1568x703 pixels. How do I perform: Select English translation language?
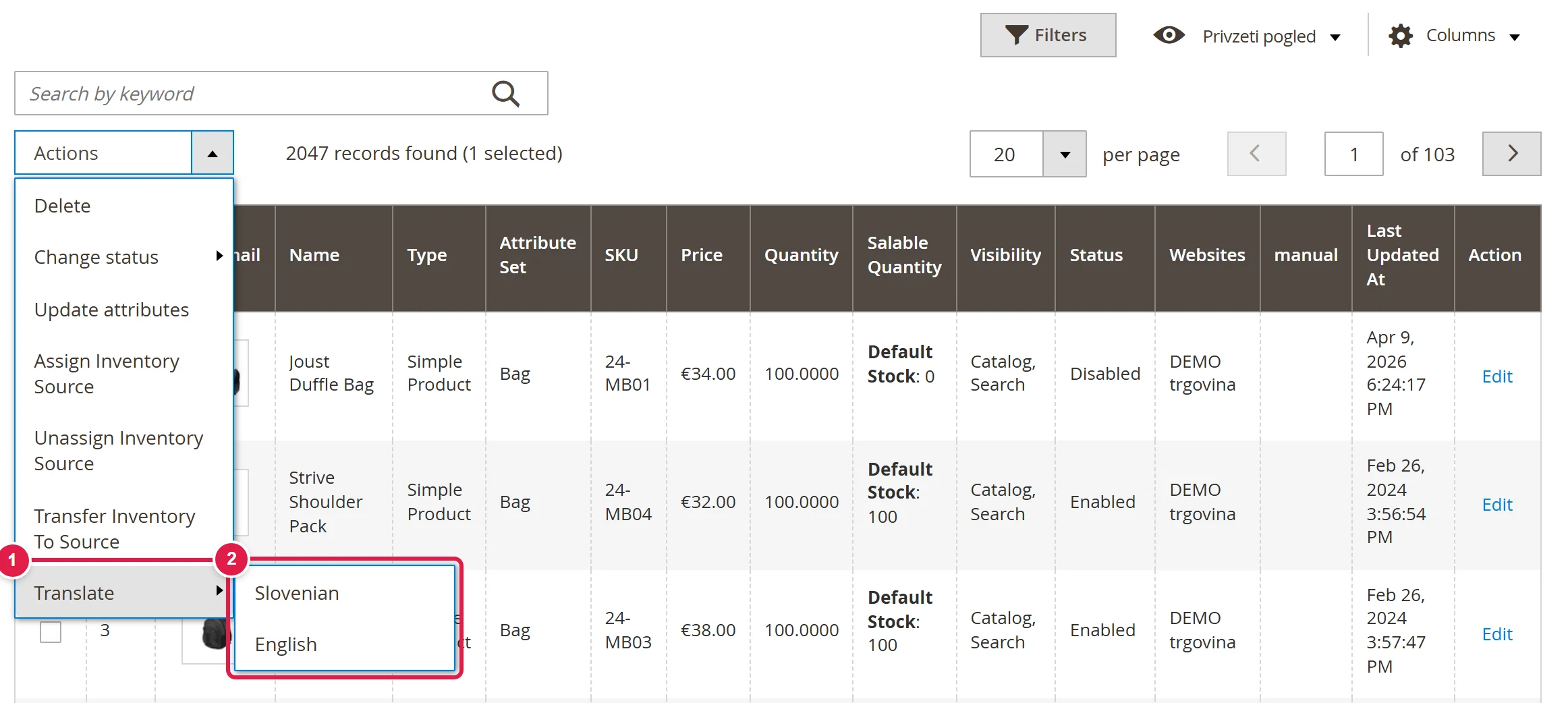345,644
